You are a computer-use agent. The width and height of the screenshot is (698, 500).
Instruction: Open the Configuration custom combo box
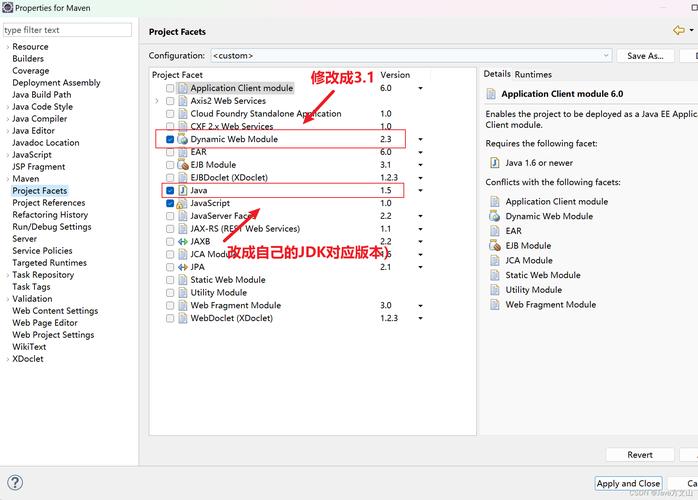411,56
